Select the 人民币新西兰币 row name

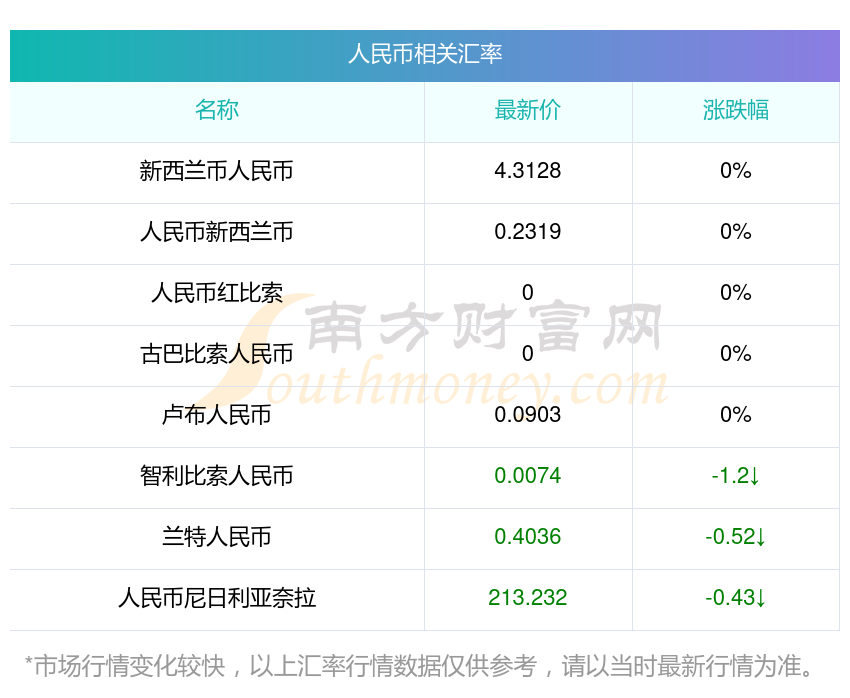point(217,232)
